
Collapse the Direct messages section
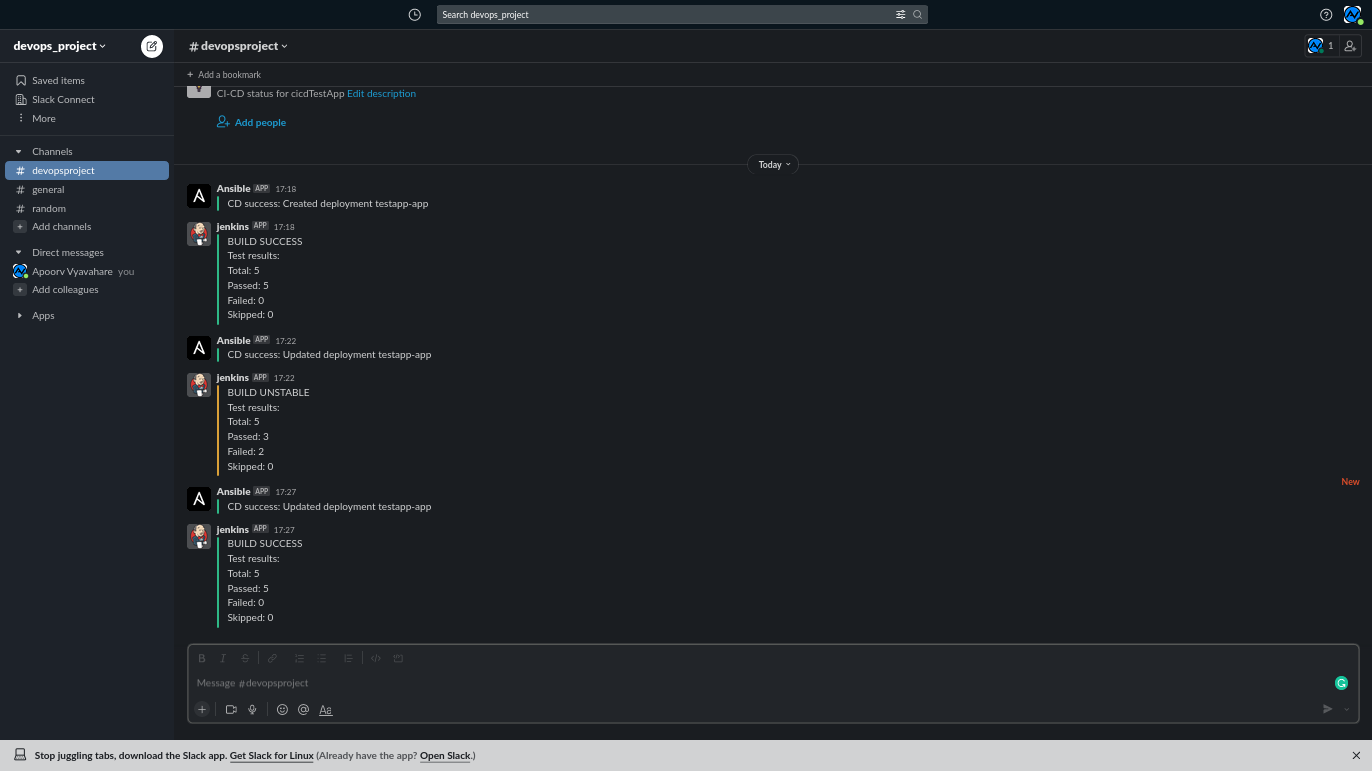pos(19,253)
